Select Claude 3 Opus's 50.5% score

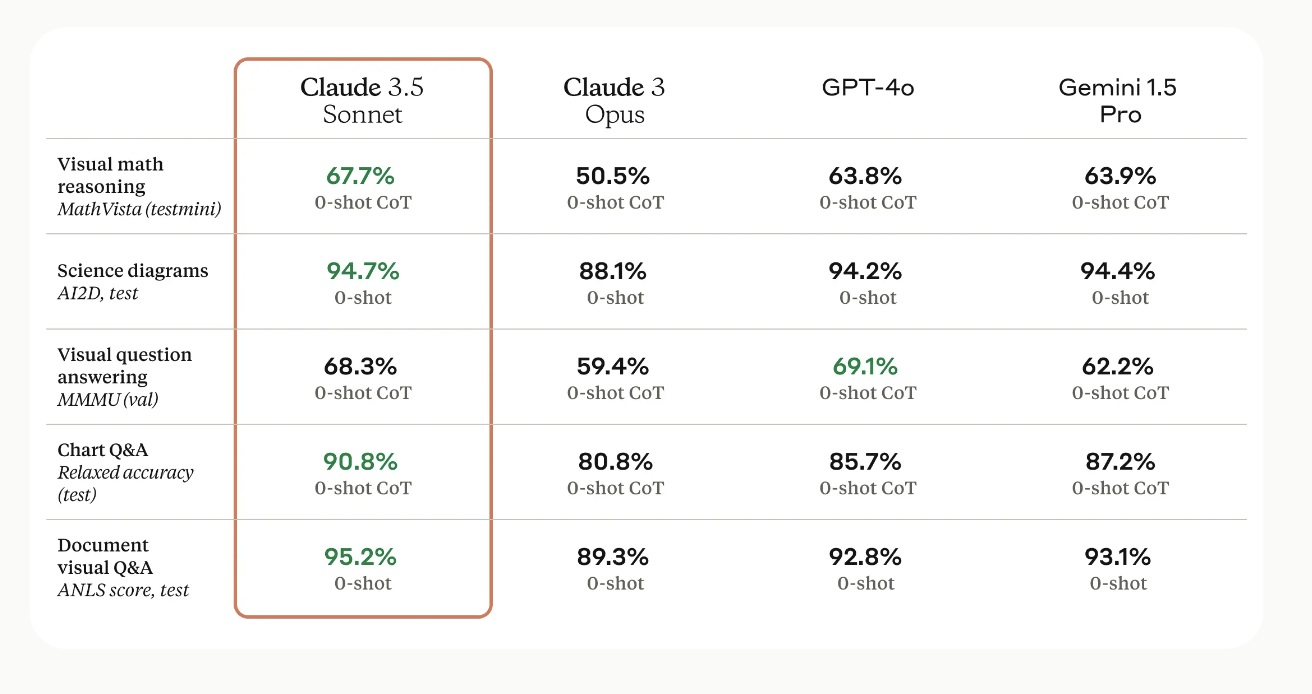(x=613, y=176)
